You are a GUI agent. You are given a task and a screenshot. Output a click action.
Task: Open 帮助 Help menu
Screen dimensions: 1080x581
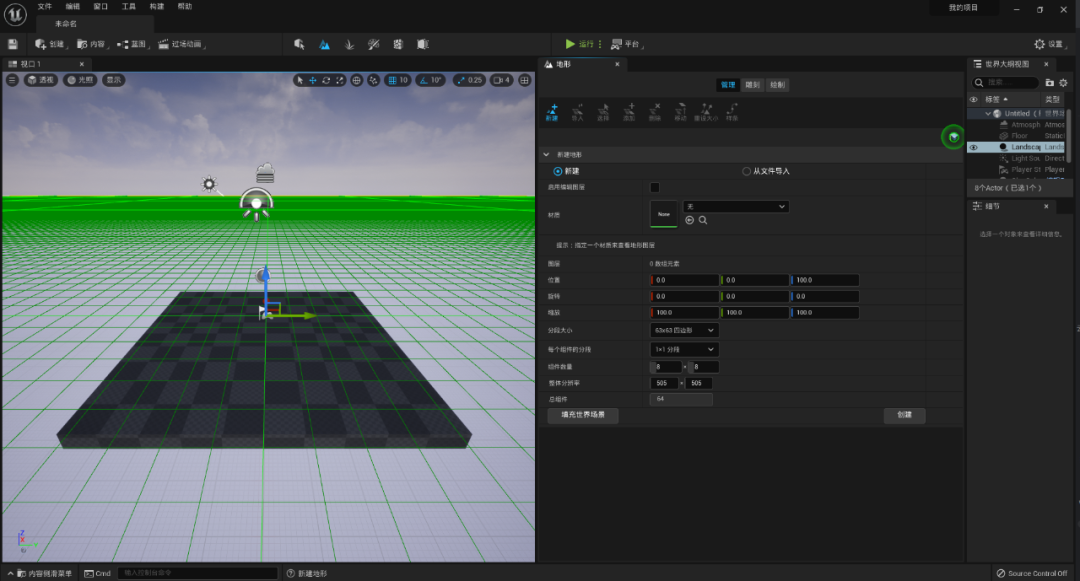click(185, 6)
